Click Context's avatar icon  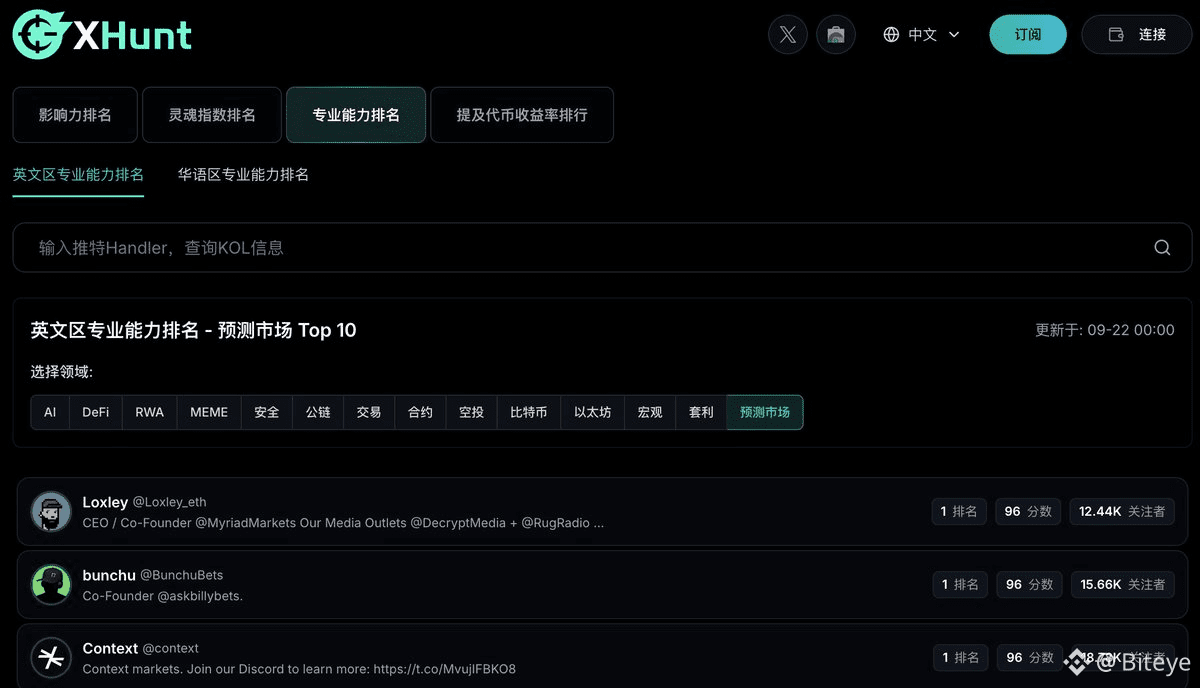click(x=51, y=658)
